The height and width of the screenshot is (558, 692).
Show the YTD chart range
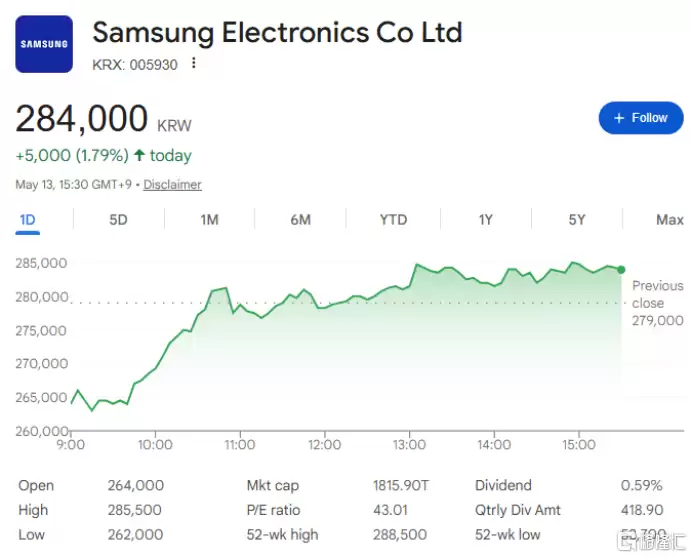393,219
